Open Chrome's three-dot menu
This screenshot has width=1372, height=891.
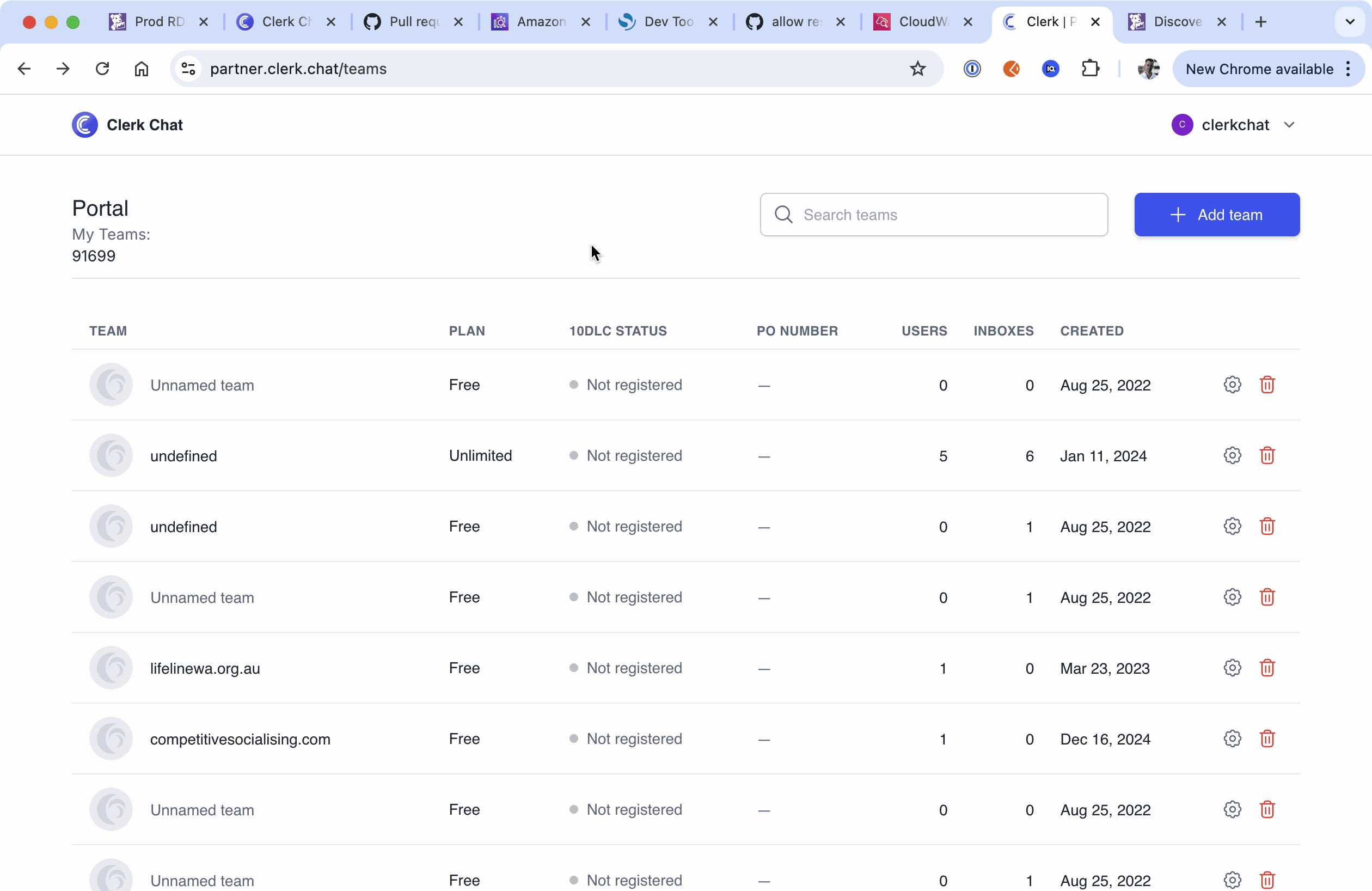pyautogui.click(x=1348, y=69)
